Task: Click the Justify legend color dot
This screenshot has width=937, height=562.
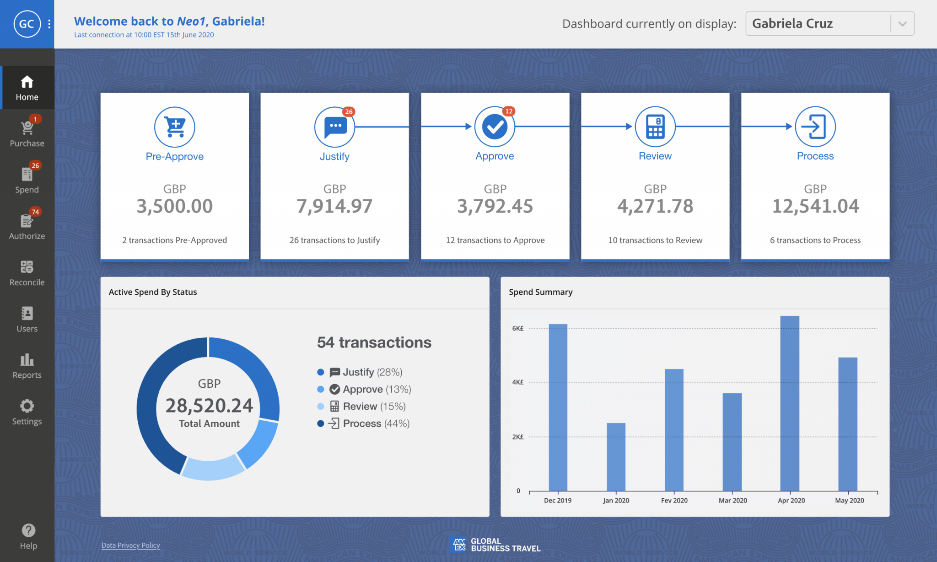Action: (x=320, y=372)
